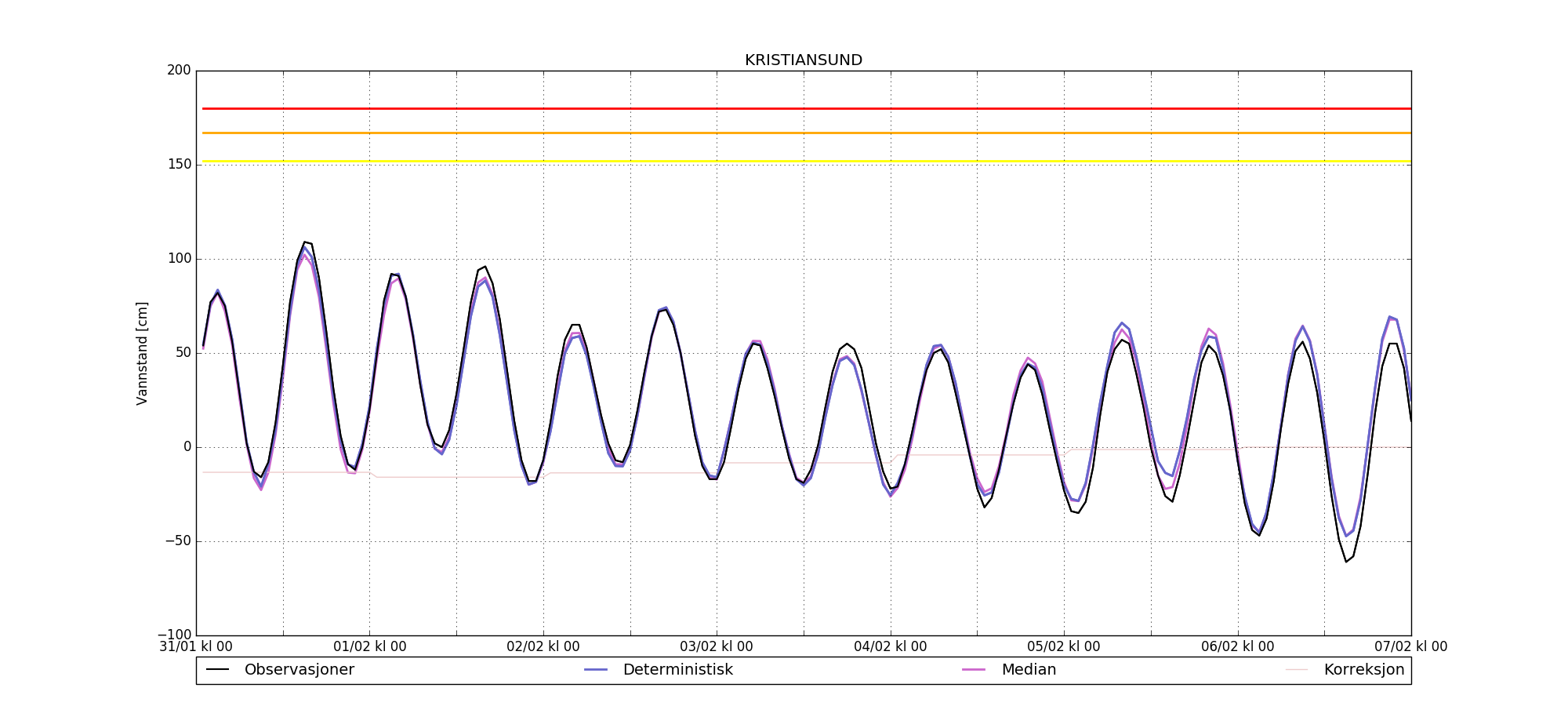Click the Deterministisk legend entry
The height and width of the screenshot is (706, 1568).
[x=659, y=670]
